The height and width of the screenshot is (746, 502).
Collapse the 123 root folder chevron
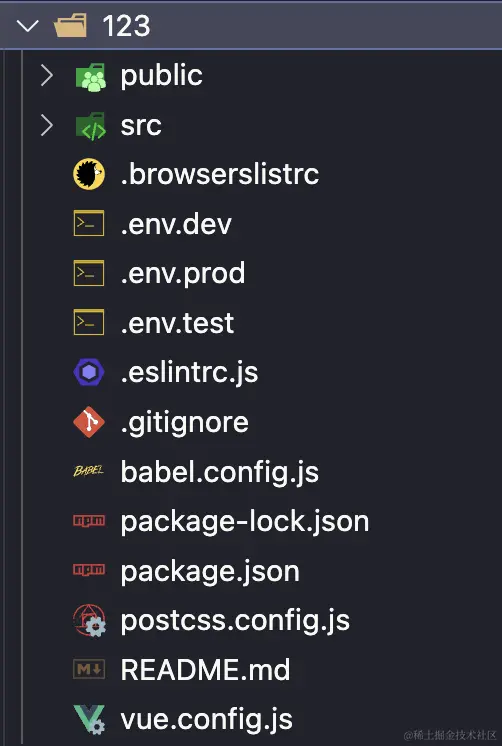pyautogui.click(x=28, y=25)
